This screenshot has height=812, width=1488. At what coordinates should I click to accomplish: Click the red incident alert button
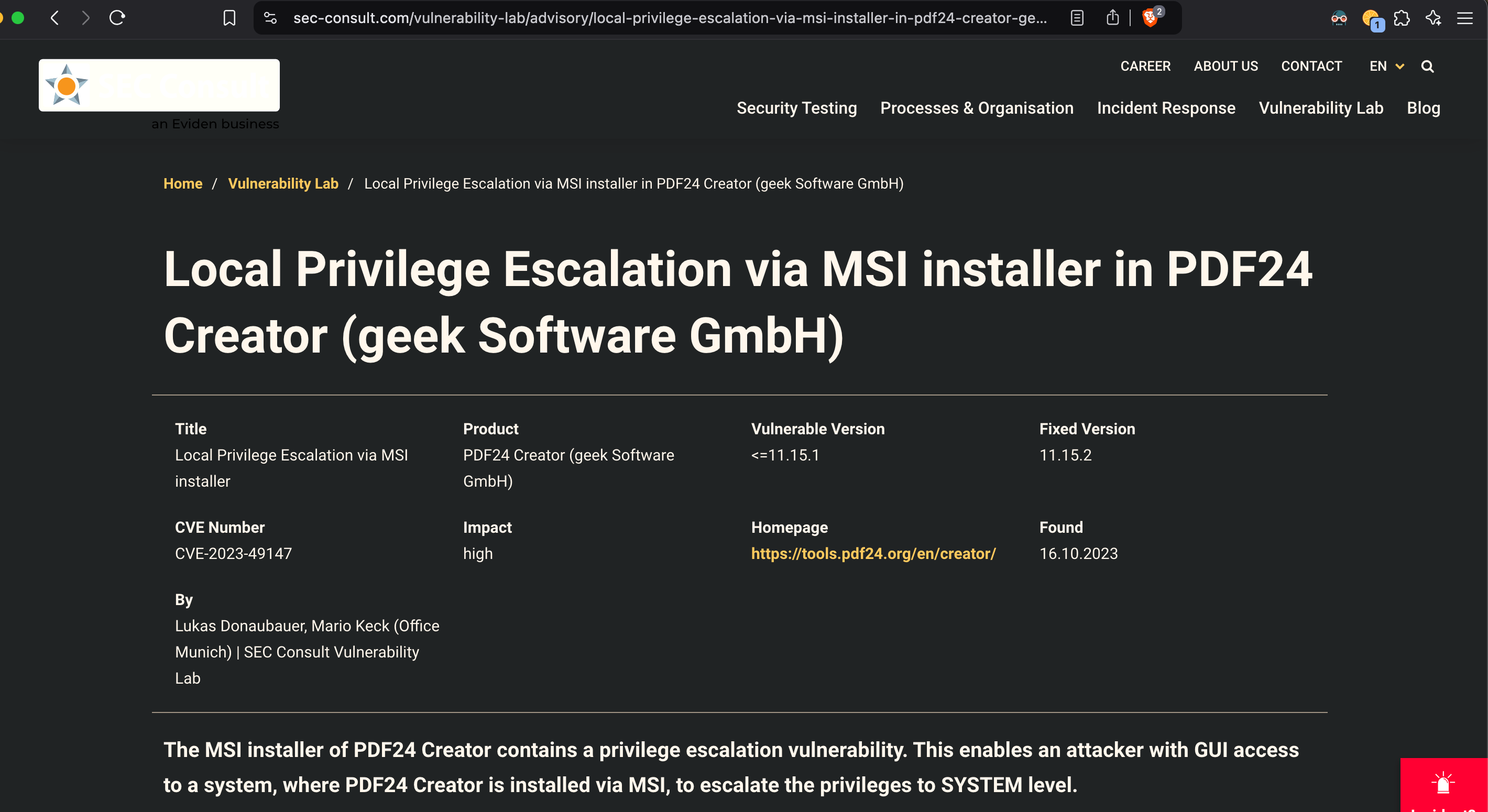(1443, 784)
